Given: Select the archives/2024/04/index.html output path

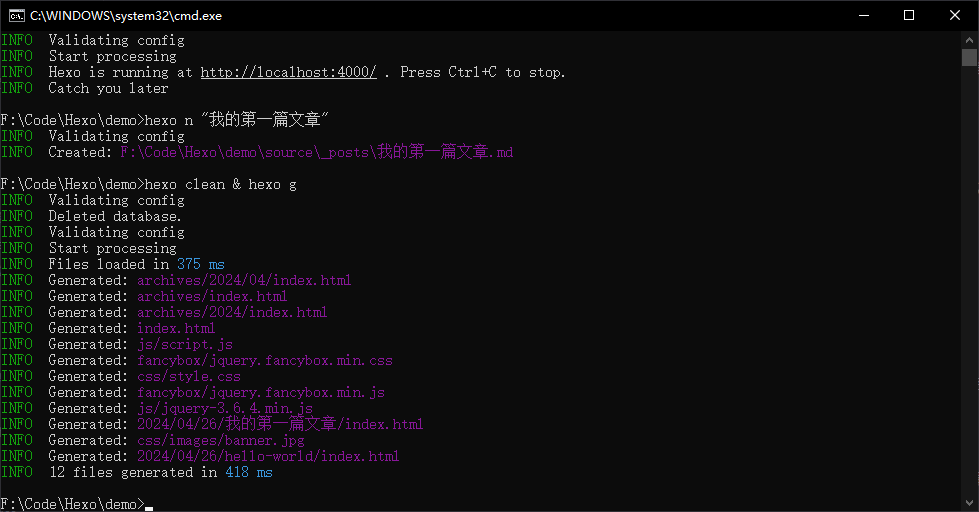Looking at the screenshot, I should [244, 280].
